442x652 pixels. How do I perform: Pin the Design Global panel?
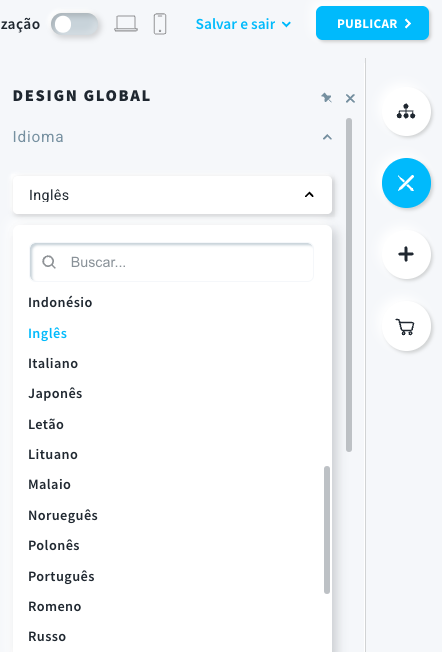coord(326,98)
